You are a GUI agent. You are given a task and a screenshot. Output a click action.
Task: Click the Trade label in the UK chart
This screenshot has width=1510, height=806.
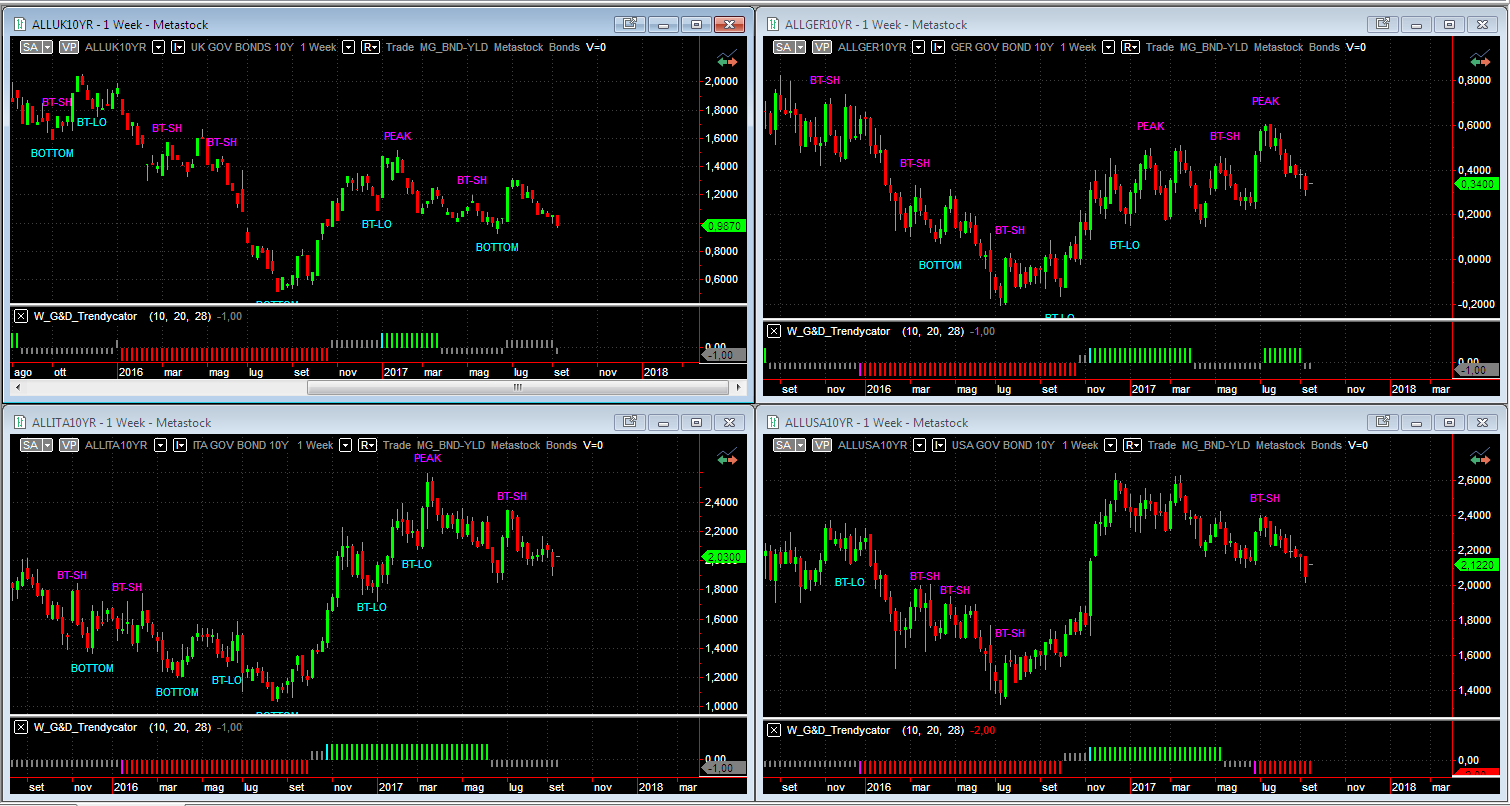click(x=400, y=47)
